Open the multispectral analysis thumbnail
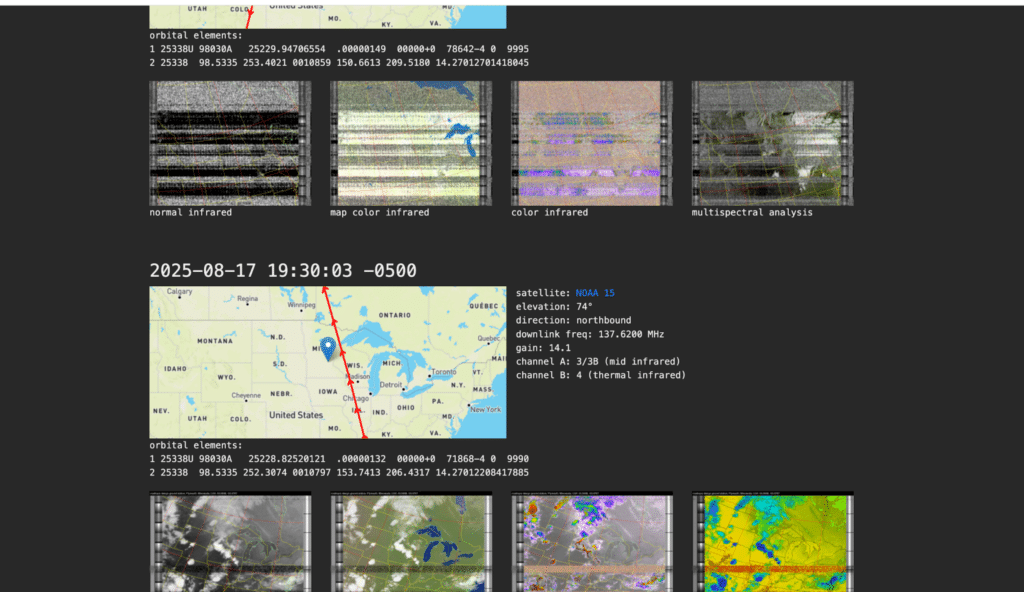1024x592 pixels. coord(773,143)
